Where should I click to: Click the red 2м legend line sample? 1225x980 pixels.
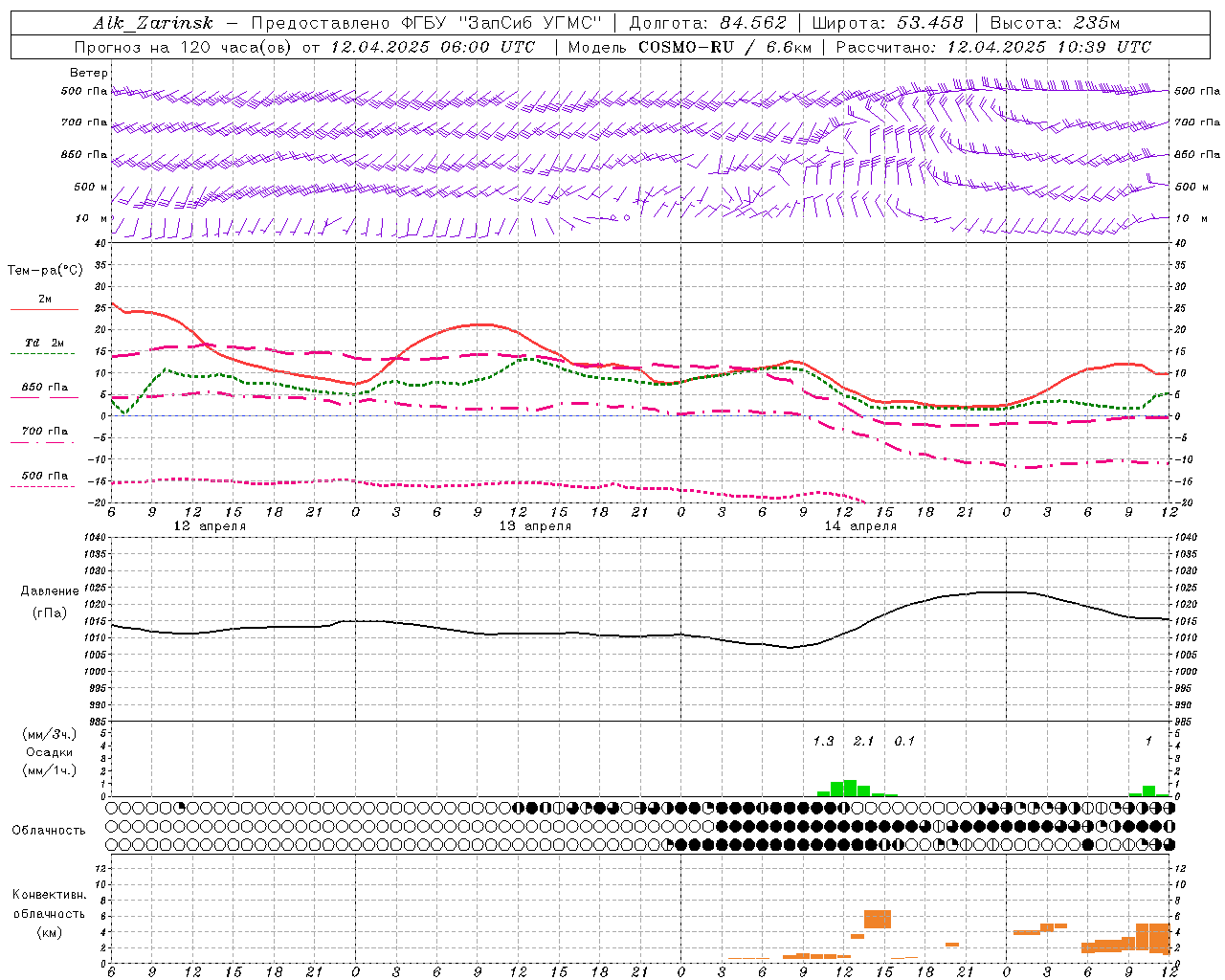[x=44, y=310]
